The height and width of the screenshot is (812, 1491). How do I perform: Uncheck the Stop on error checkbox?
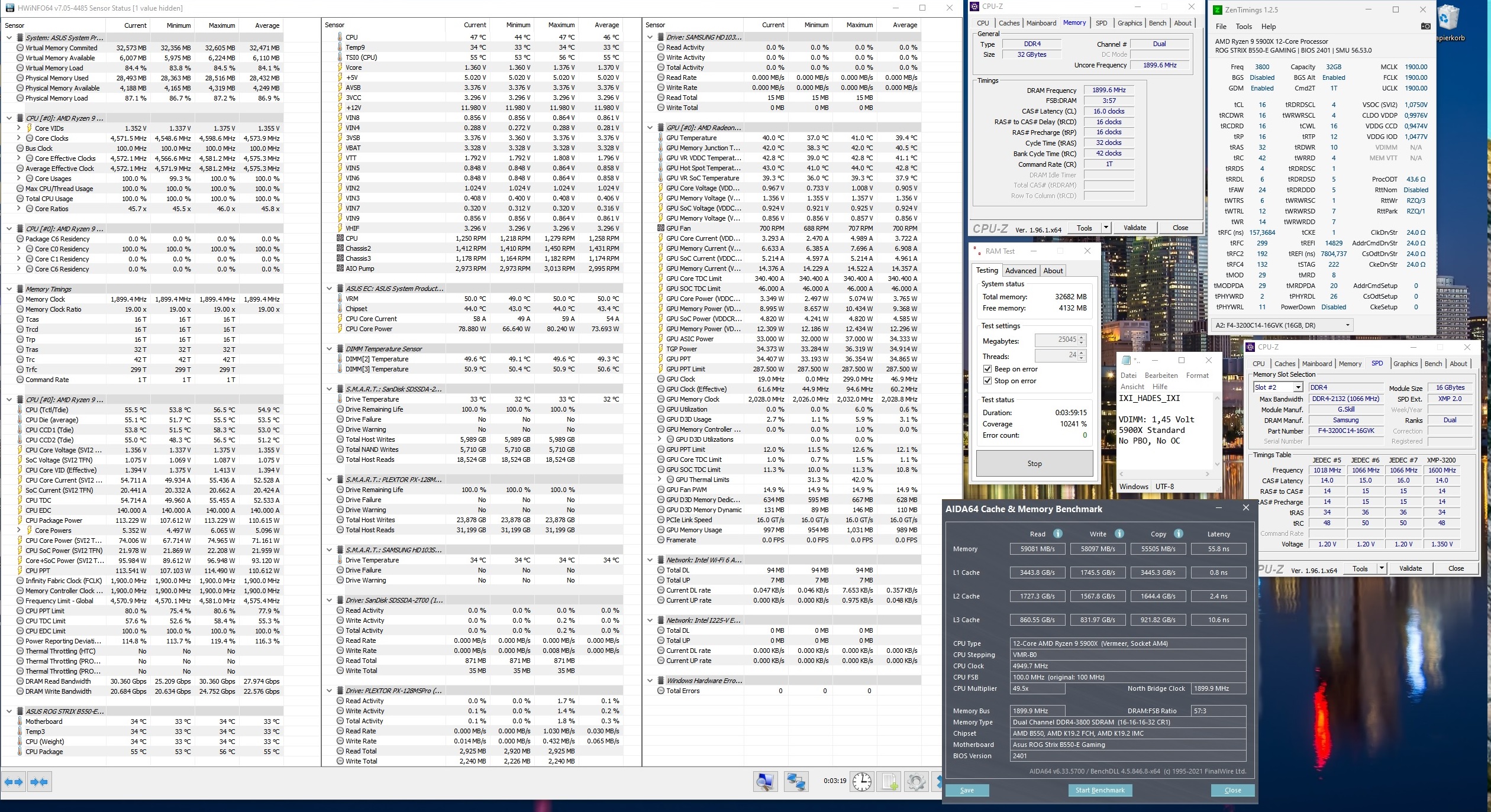[x=987, y=381]
